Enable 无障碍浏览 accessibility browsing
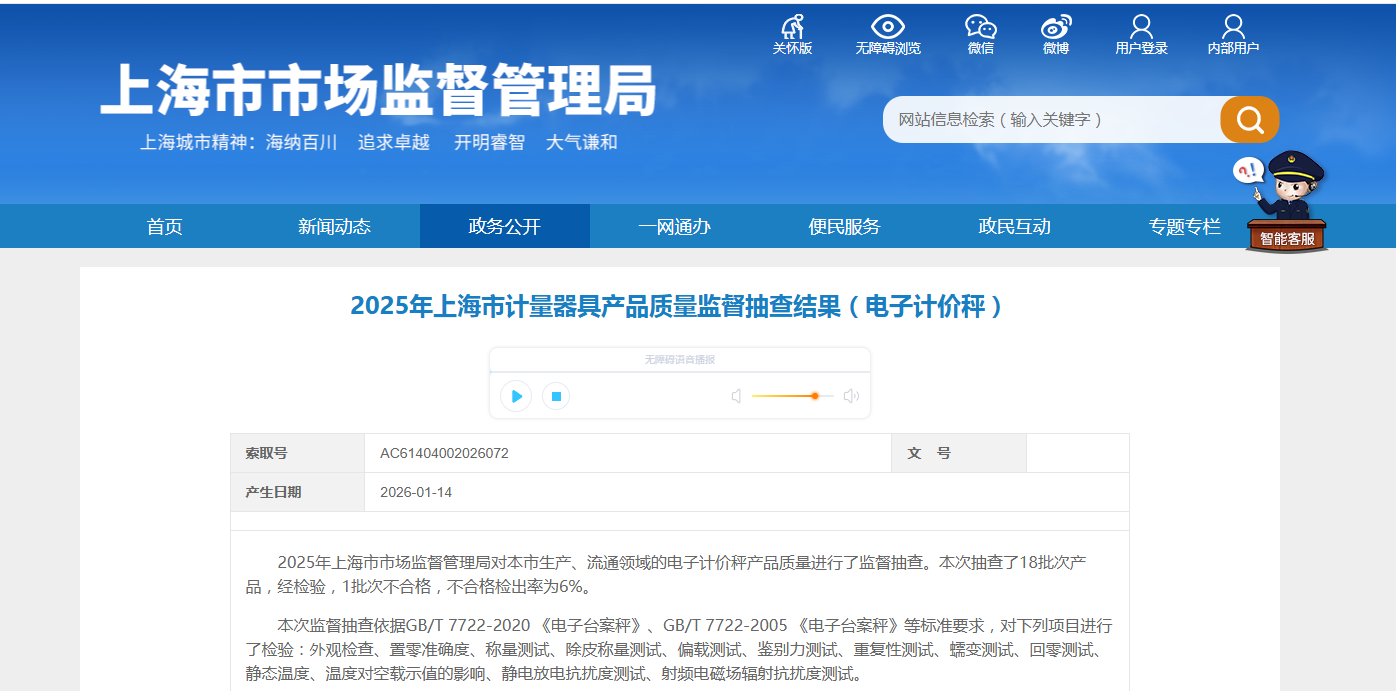 coord(887,34)
